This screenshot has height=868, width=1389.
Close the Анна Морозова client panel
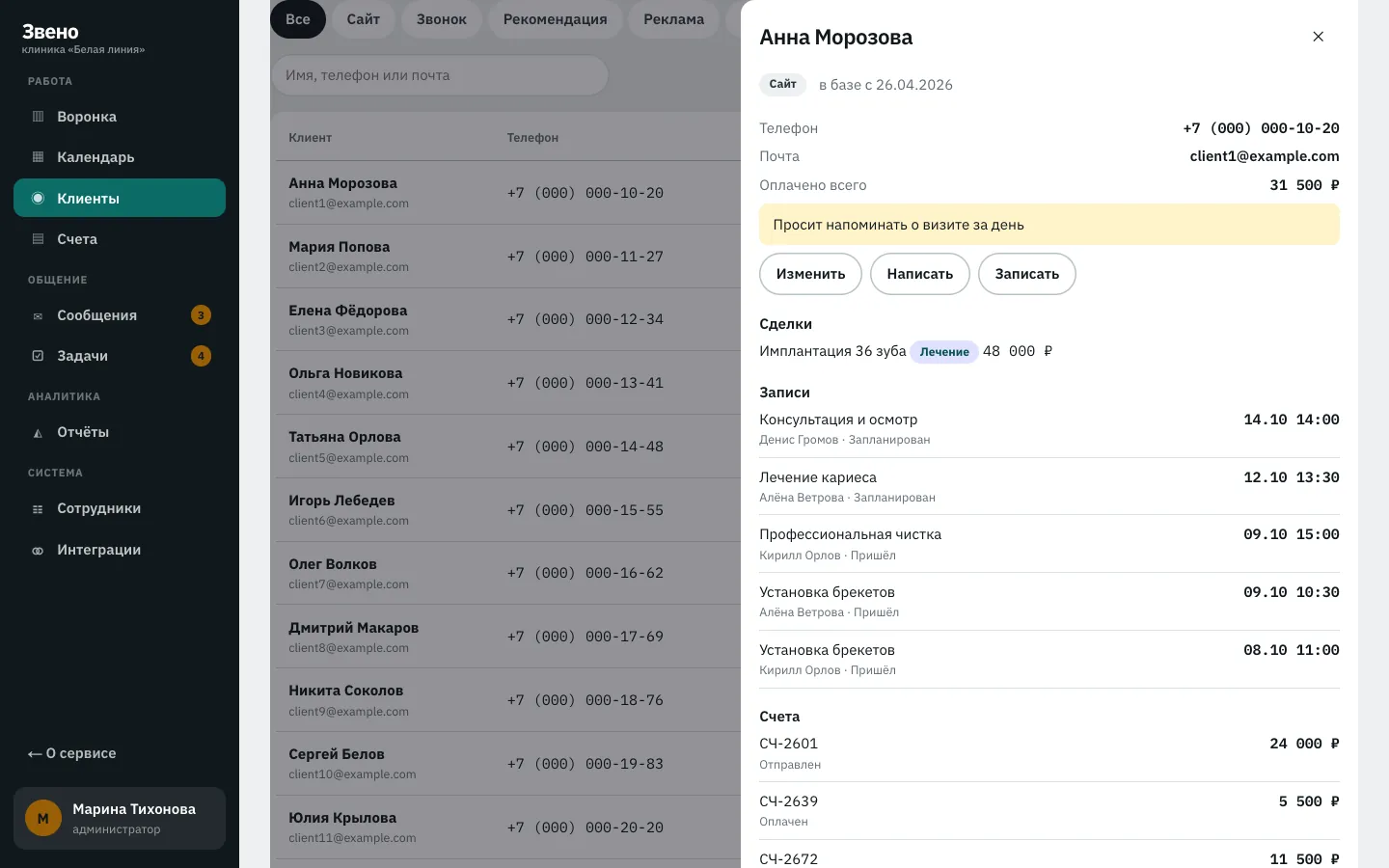click(1318, 37)
